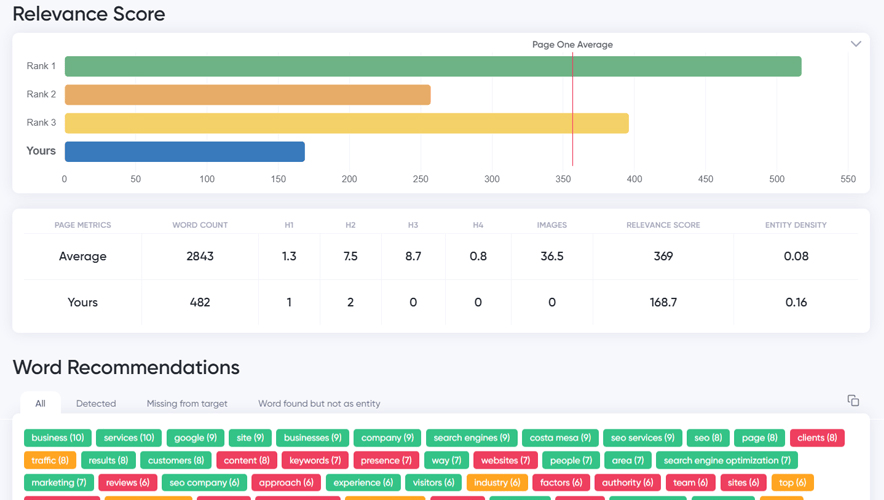The height and width of the screenshot is (500, 884).
Task: Select the orange industry (6) tag
Action: pyautogui.click(x=497, y=483)
